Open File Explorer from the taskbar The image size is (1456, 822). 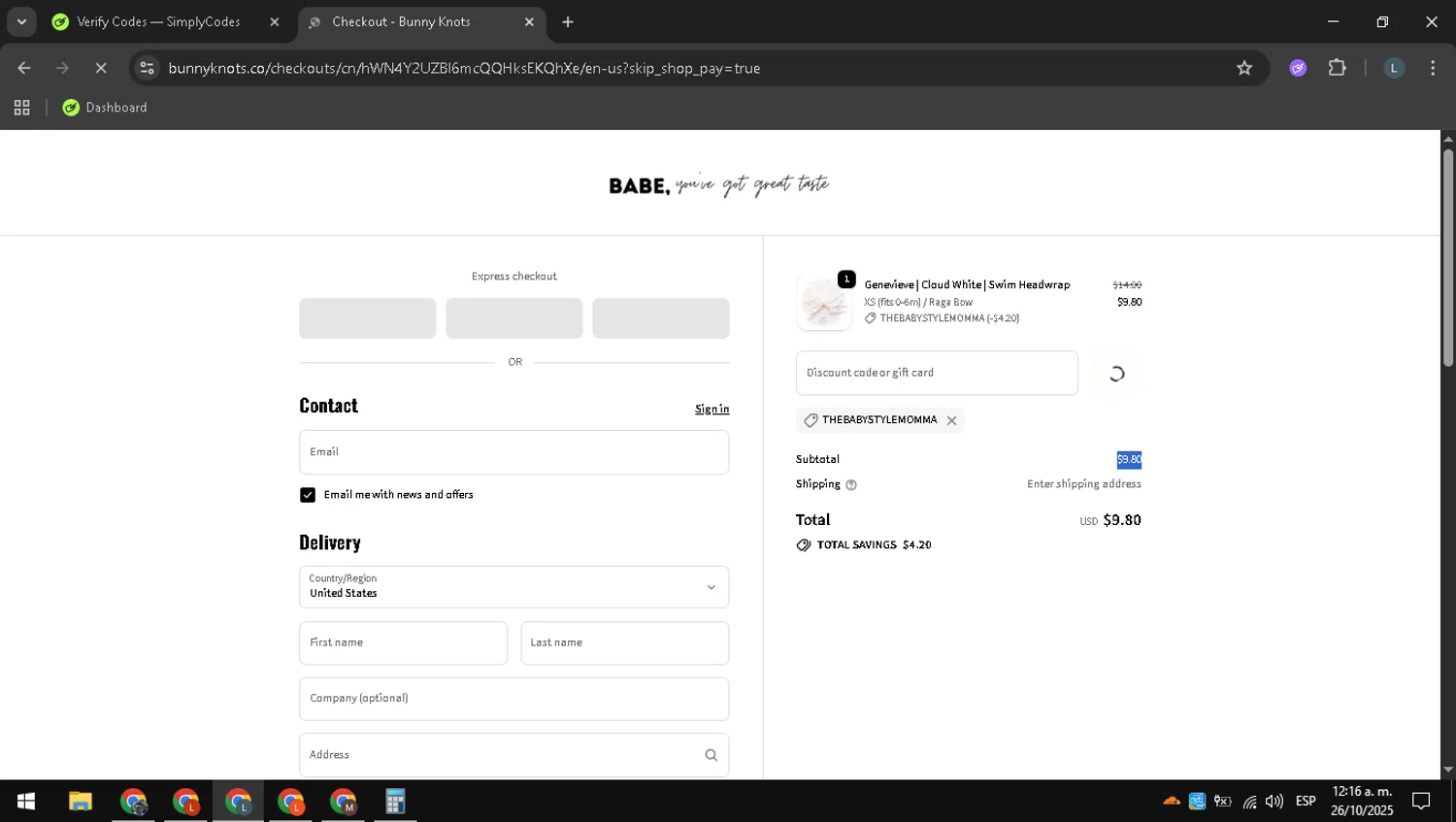pos(80,802)
